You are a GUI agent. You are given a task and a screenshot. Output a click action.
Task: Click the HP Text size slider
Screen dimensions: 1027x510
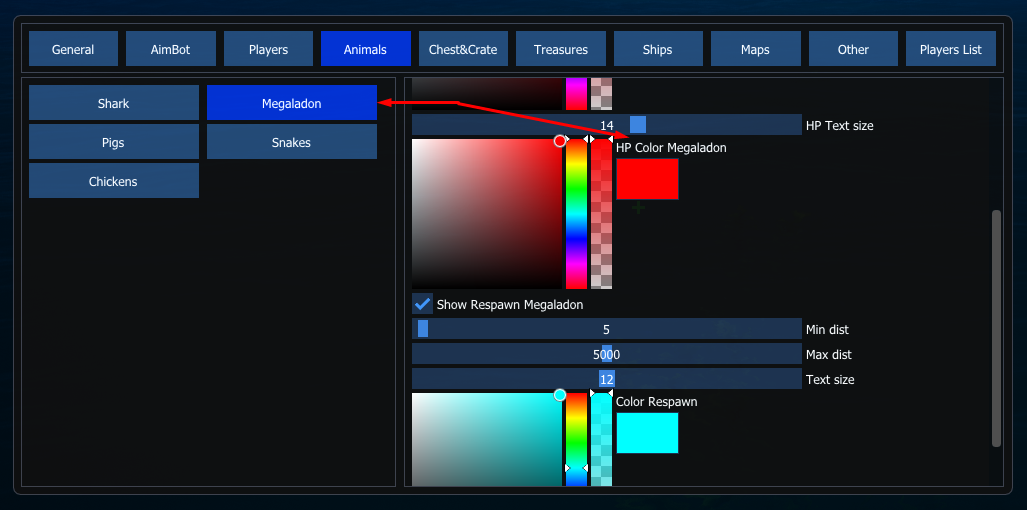pyautogui.click(x=606, y=125)
